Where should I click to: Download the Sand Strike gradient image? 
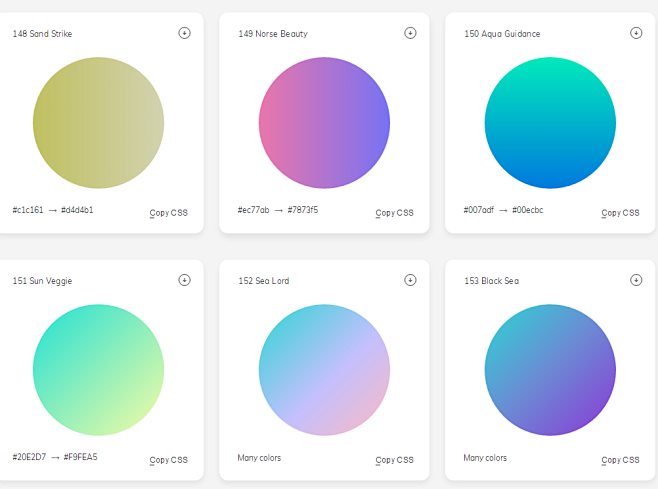pos(184,33)
